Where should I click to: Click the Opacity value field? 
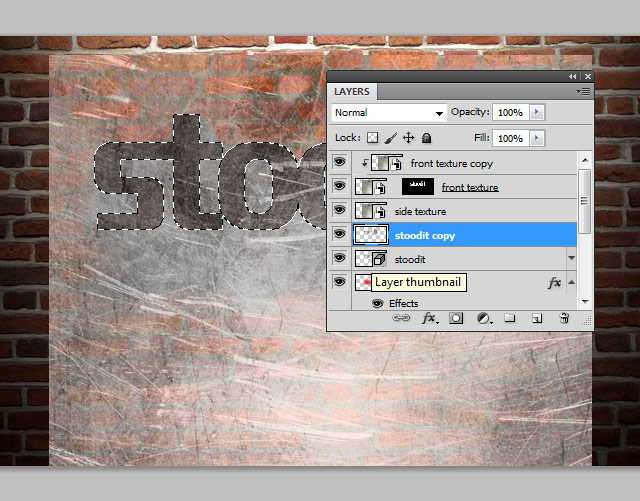(511, 112)
